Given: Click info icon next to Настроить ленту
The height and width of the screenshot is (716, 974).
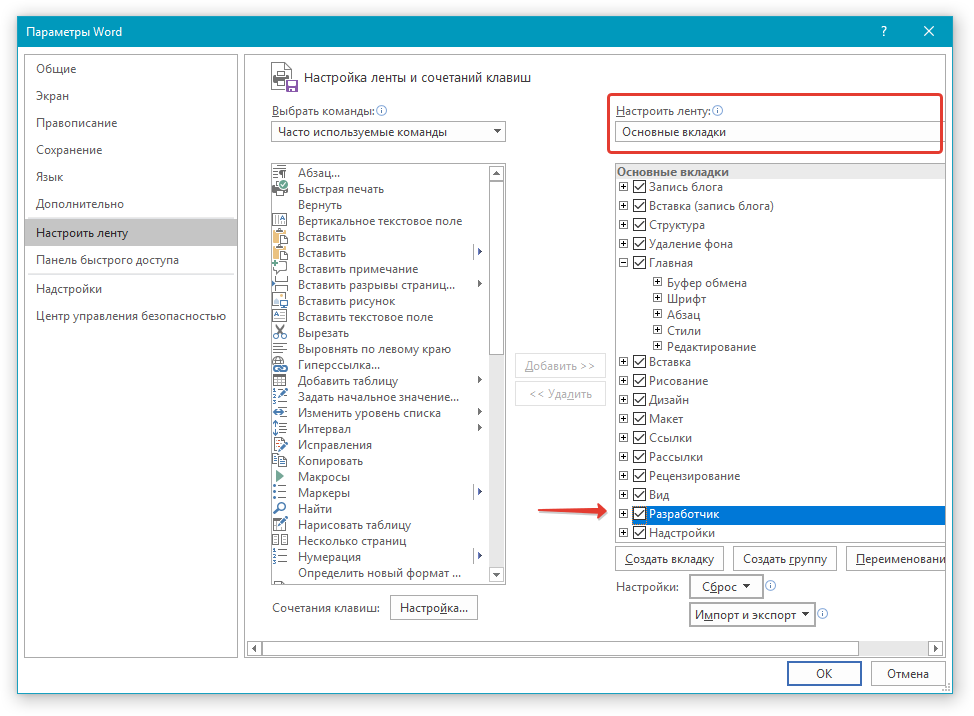Looking at the screenshot, I should 717,112.
